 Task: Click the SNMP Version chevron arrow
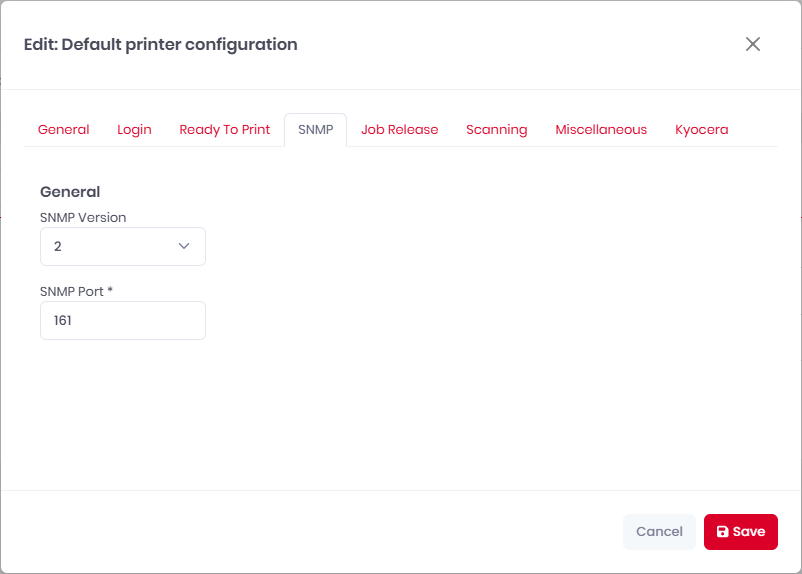tap(184, 246)
